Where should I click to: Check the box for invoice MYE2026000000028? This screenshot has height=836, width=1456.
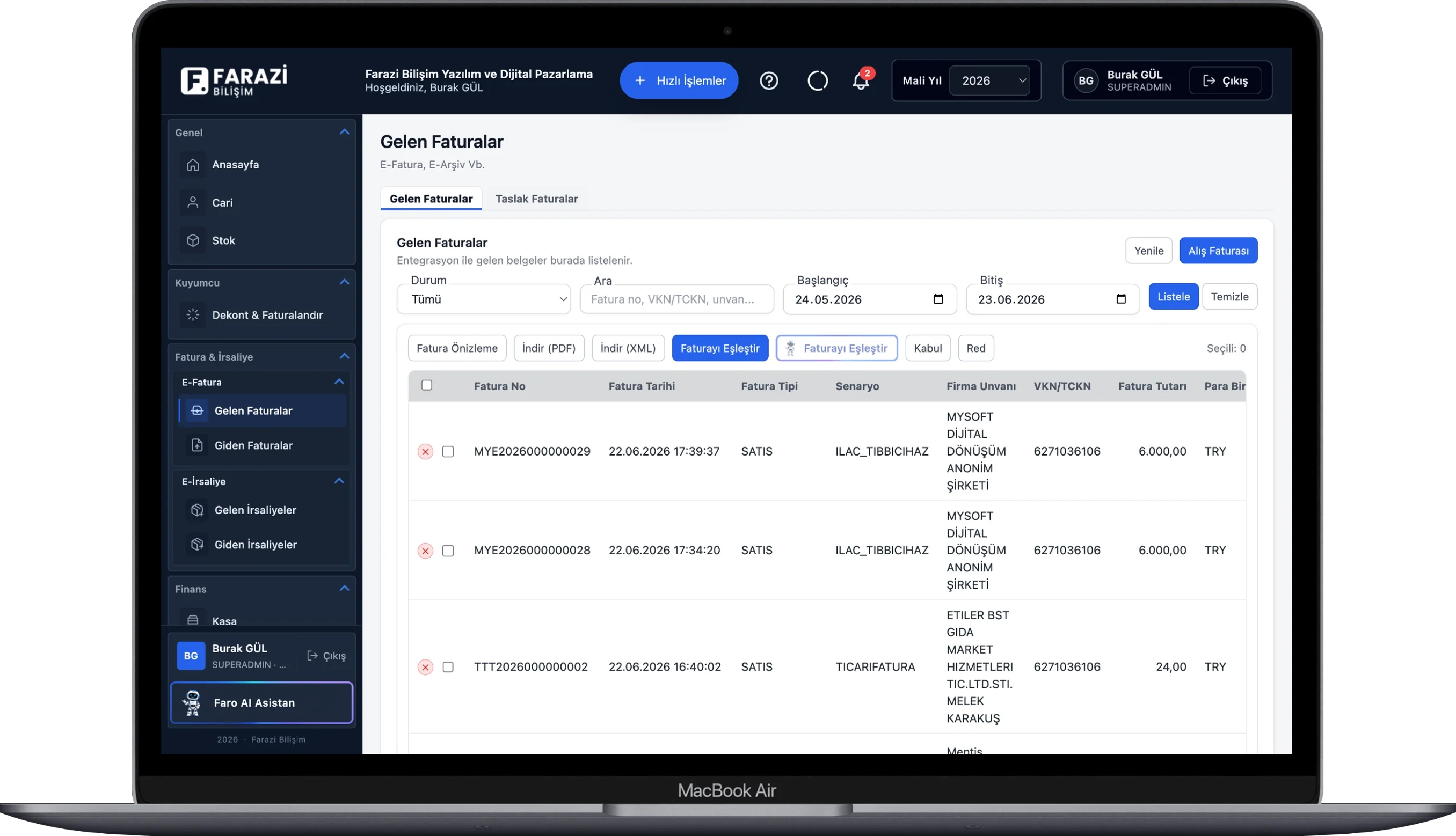(448, 551)
